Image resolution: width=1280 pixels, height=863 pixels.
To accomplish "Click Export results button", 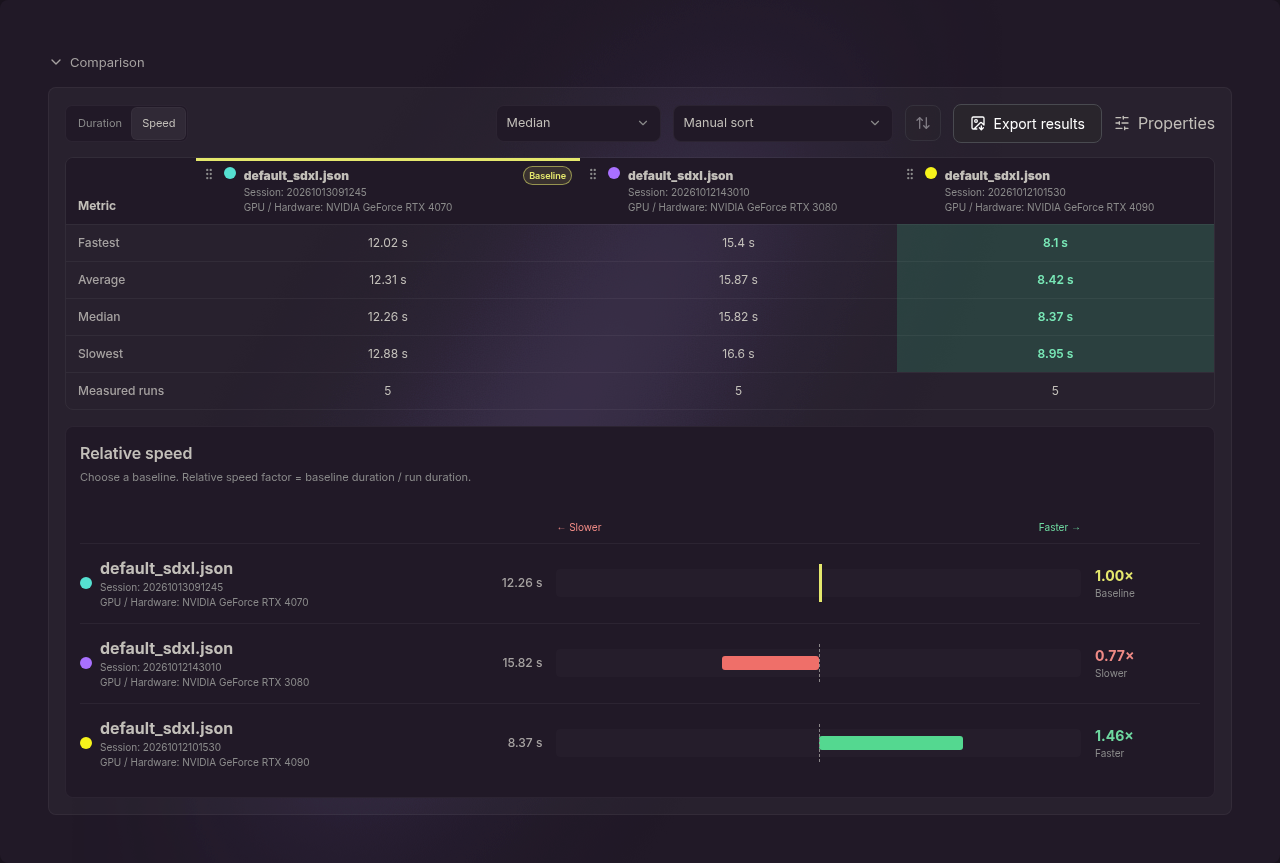I will coord(1027,123).
